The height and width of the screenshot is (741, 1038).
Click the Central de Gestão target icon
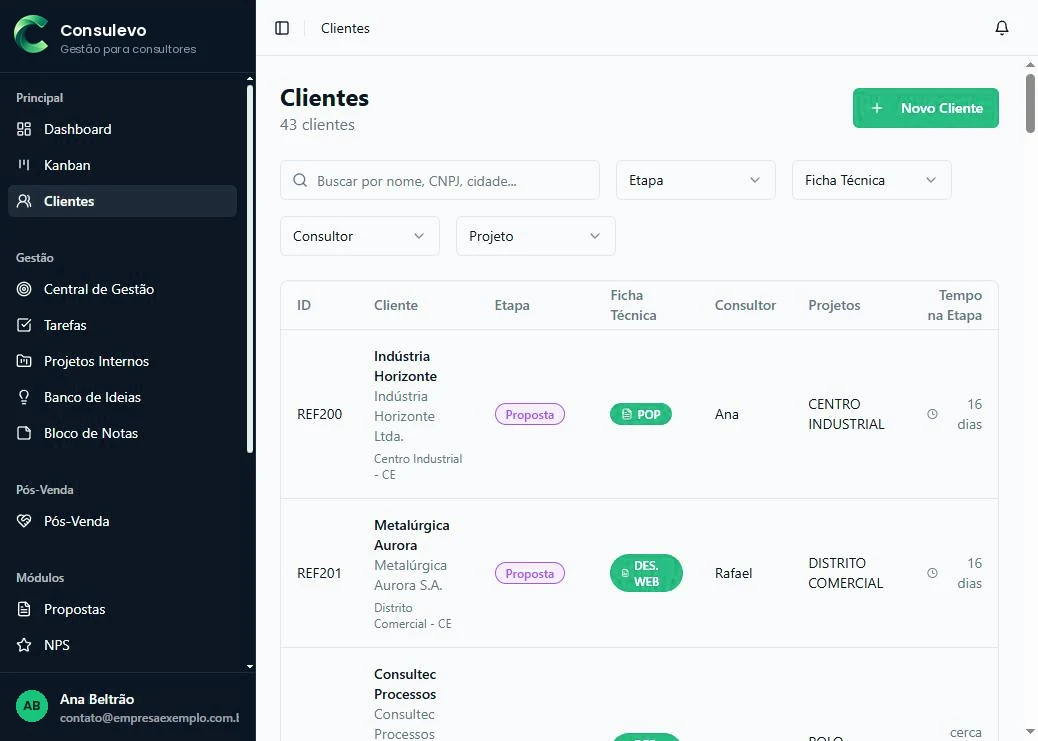click(24, 289)
